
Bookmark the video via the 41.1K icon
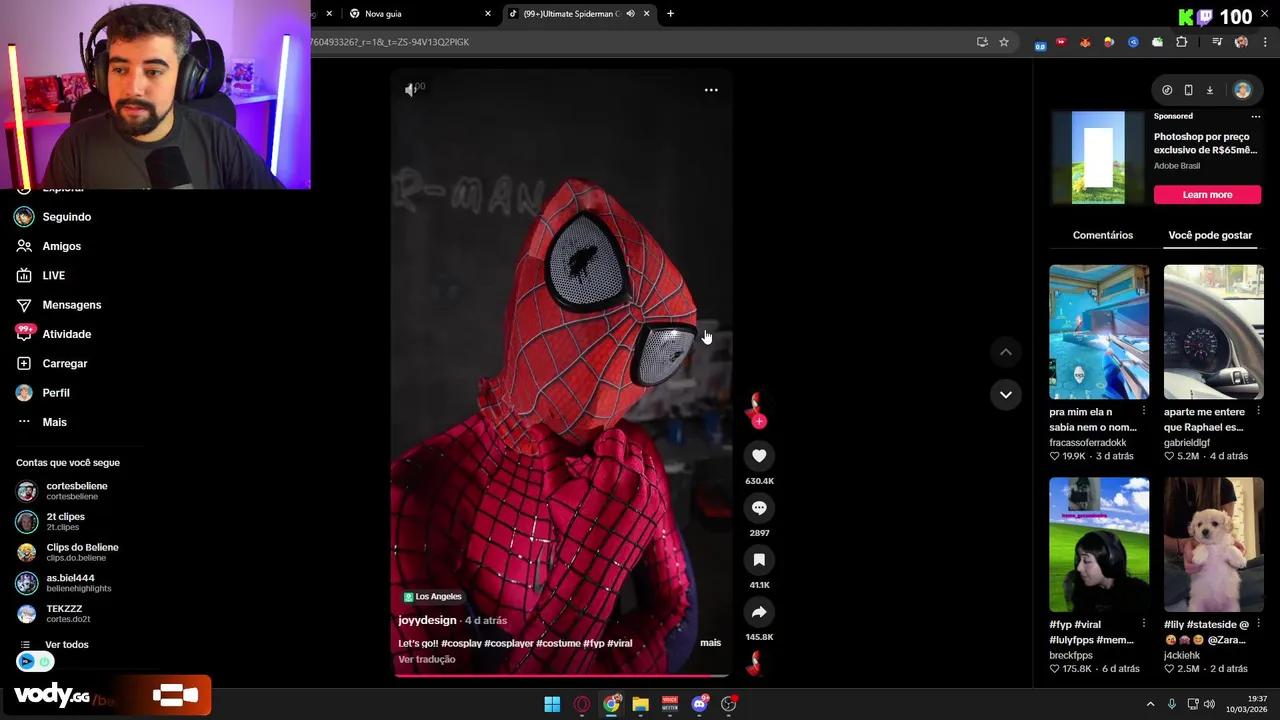pyautogui.click(x=759, y=560)
